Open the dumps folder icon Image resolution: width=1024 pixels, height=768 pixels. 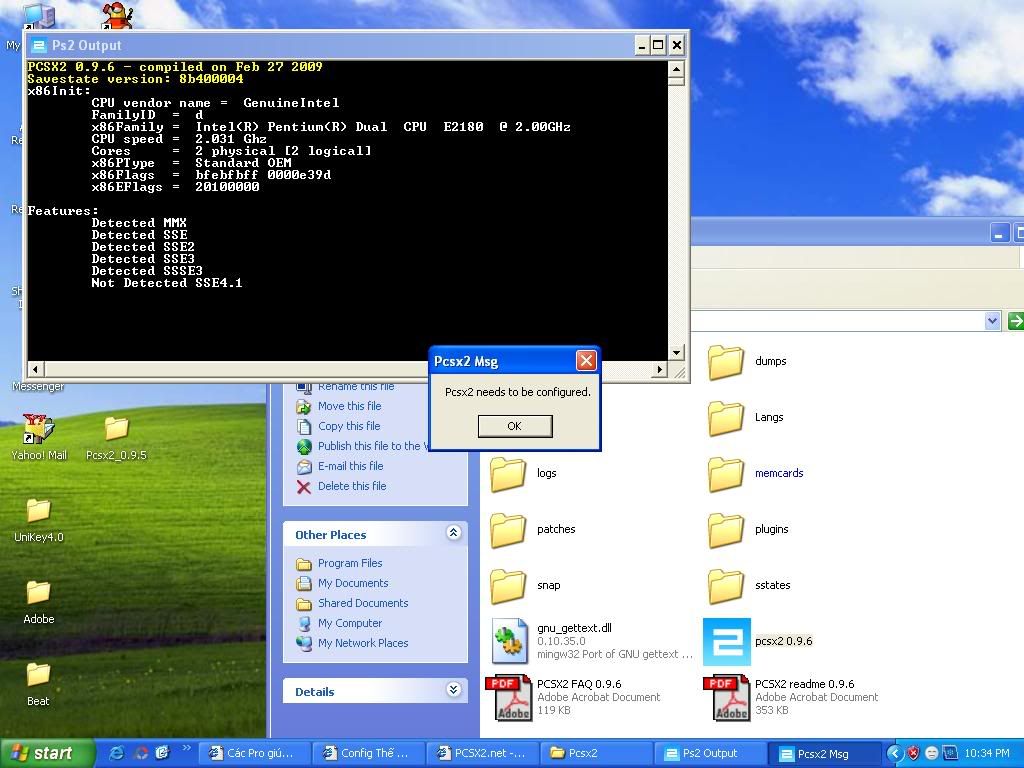[x=726, y=362]
